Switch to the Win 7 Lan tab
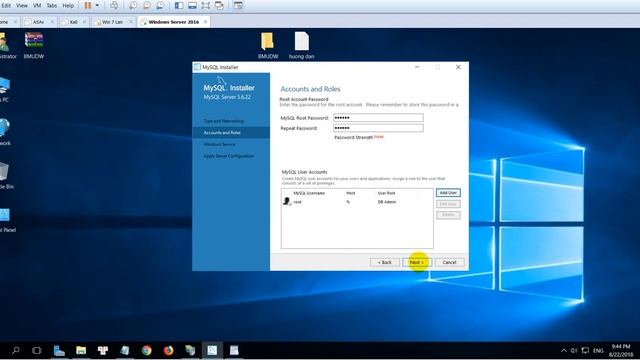Screen dimensions: 640x360 pos(113,22)
